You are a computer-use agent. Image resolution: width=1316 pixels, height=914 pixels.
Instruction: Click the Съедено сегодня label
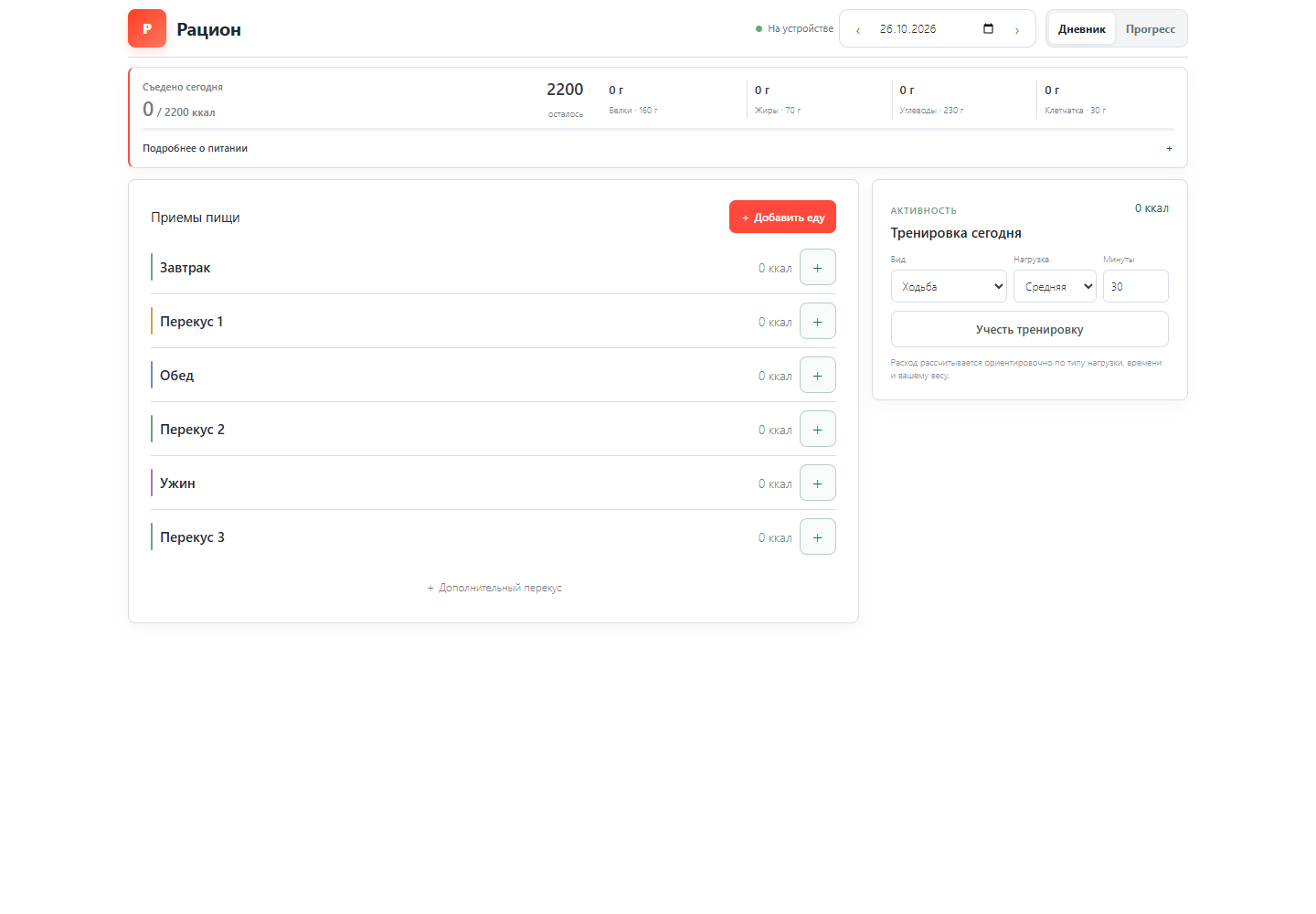[183, 88]
